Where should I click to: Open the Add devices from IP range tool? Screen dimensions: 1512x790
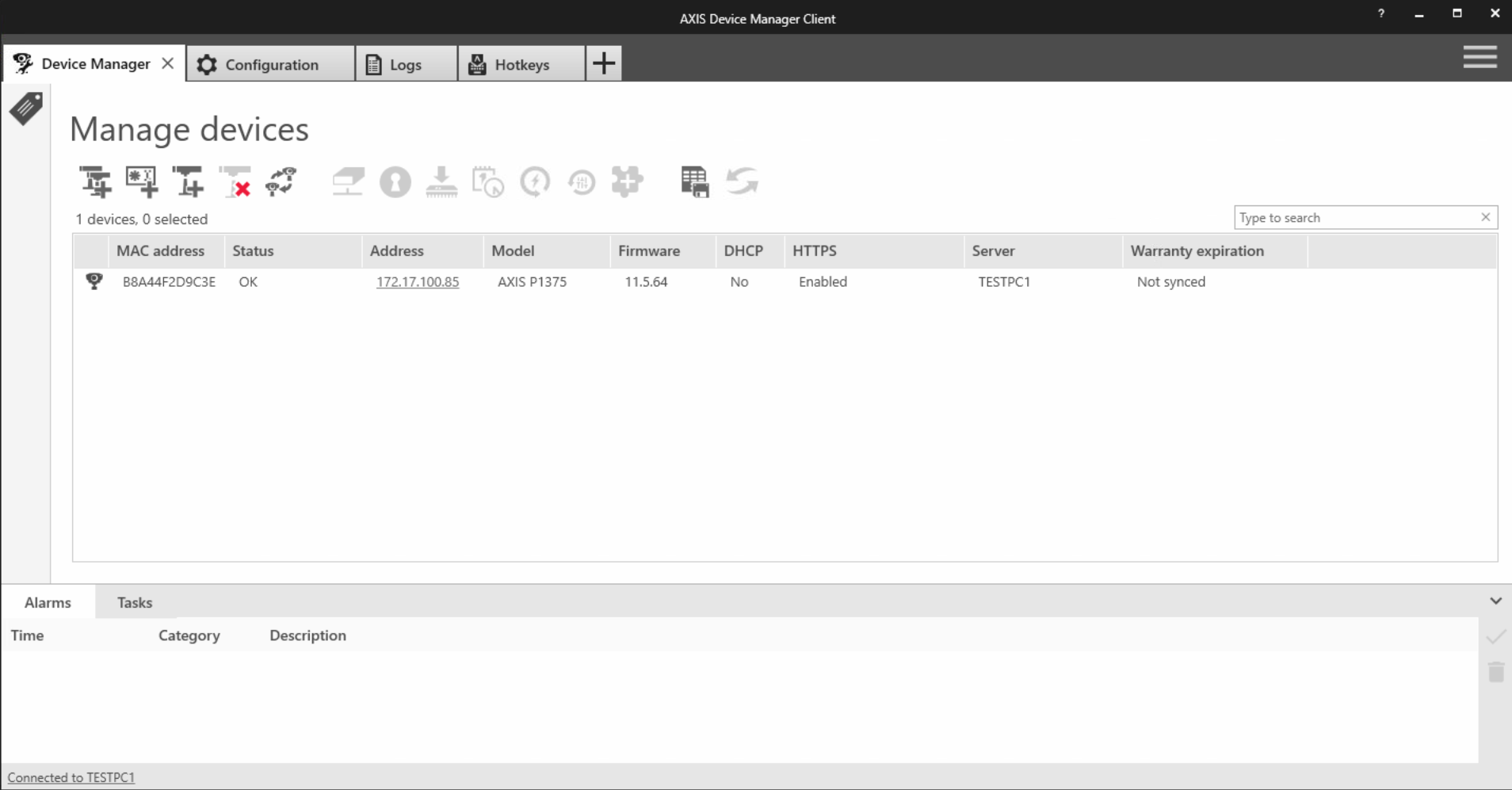click(143, 181)
